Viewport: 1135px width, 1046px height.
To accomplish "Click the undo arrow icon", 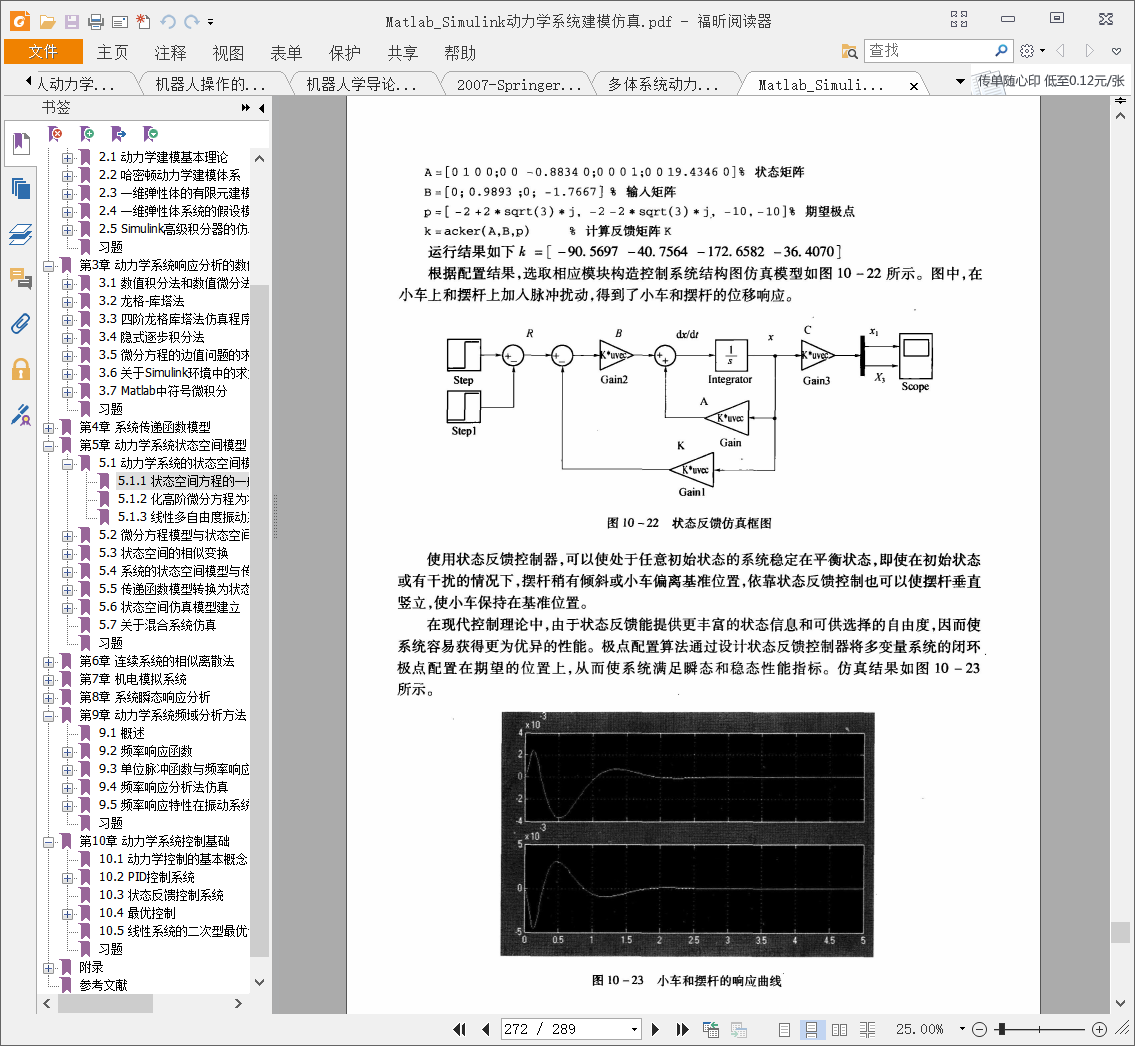I will coord(168,22).
